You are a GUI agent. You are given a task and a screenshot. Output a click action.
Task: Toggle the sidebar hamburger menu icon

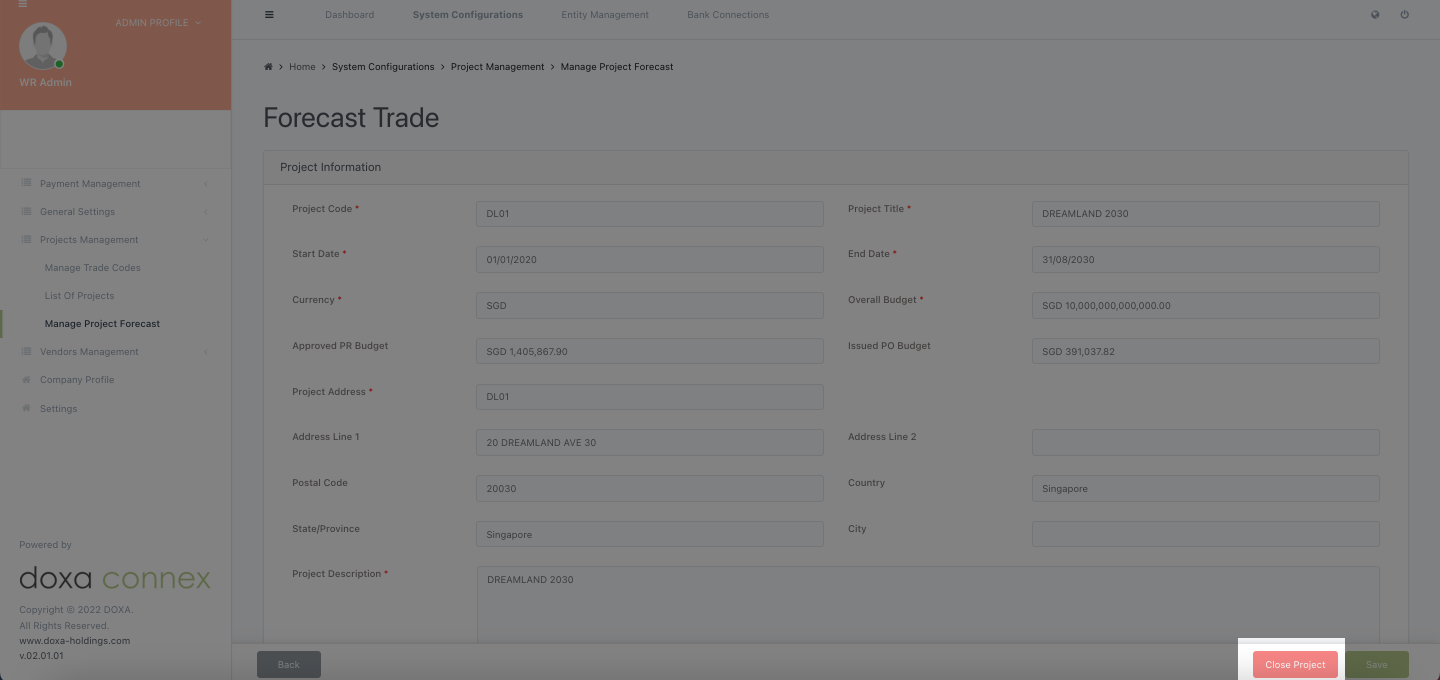coord(269,15)
